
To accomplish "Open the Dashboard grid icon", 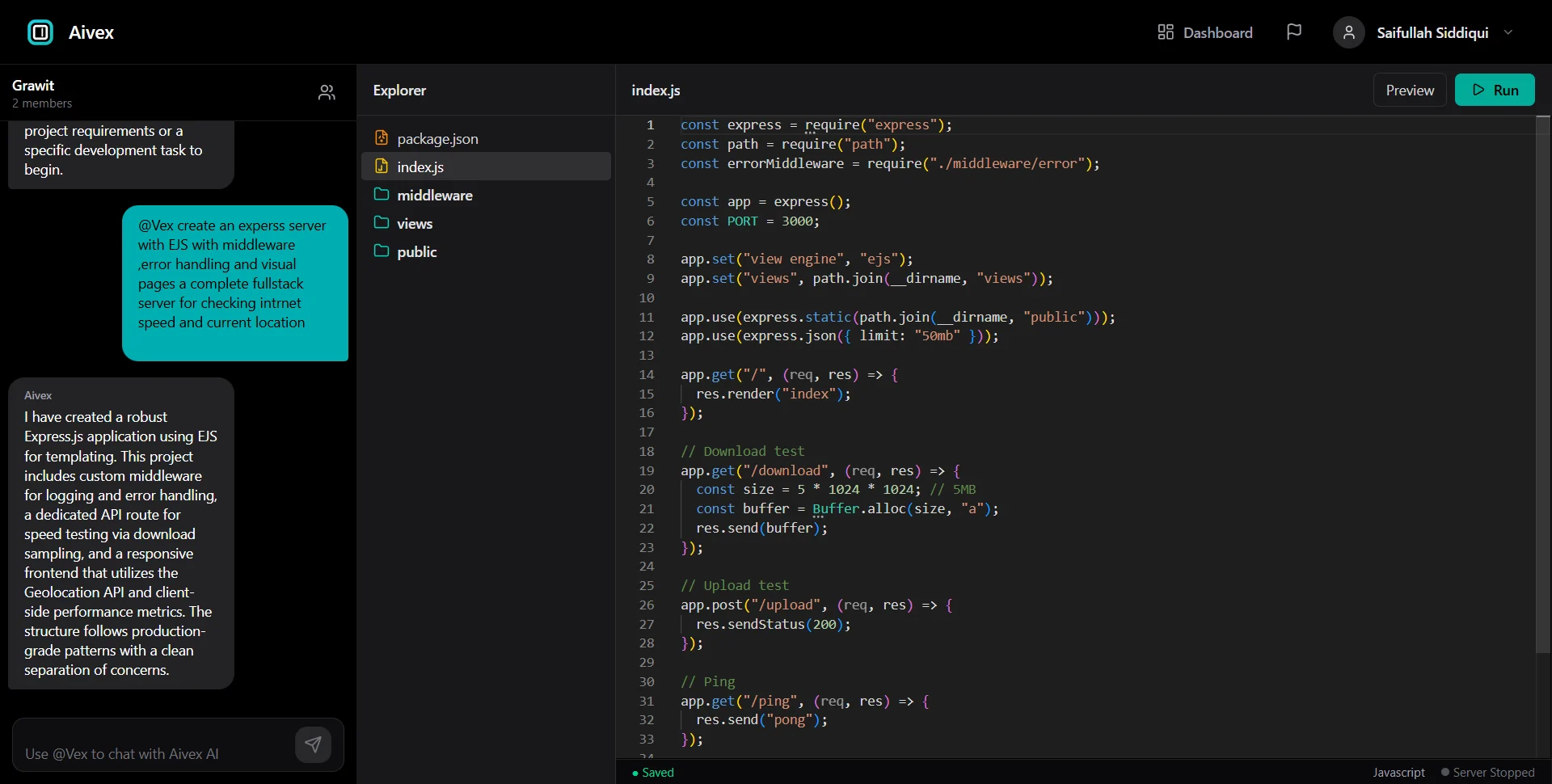I will pyautogui.click(x=1166, y=32).
